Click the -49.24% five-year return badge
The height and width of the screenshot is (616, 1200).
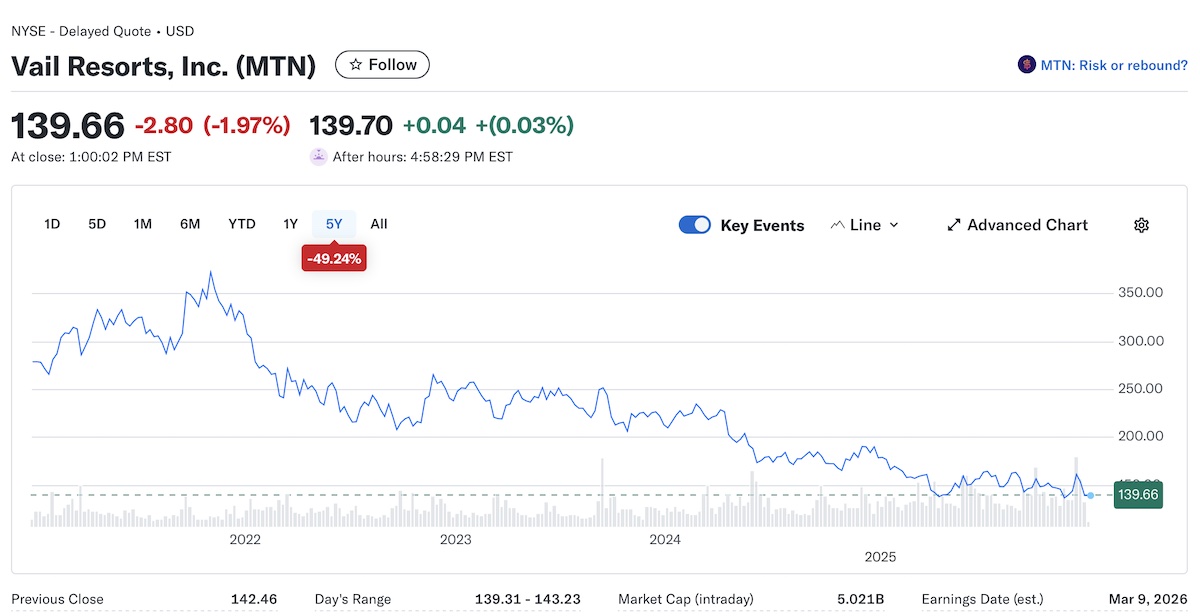(334, 258)
